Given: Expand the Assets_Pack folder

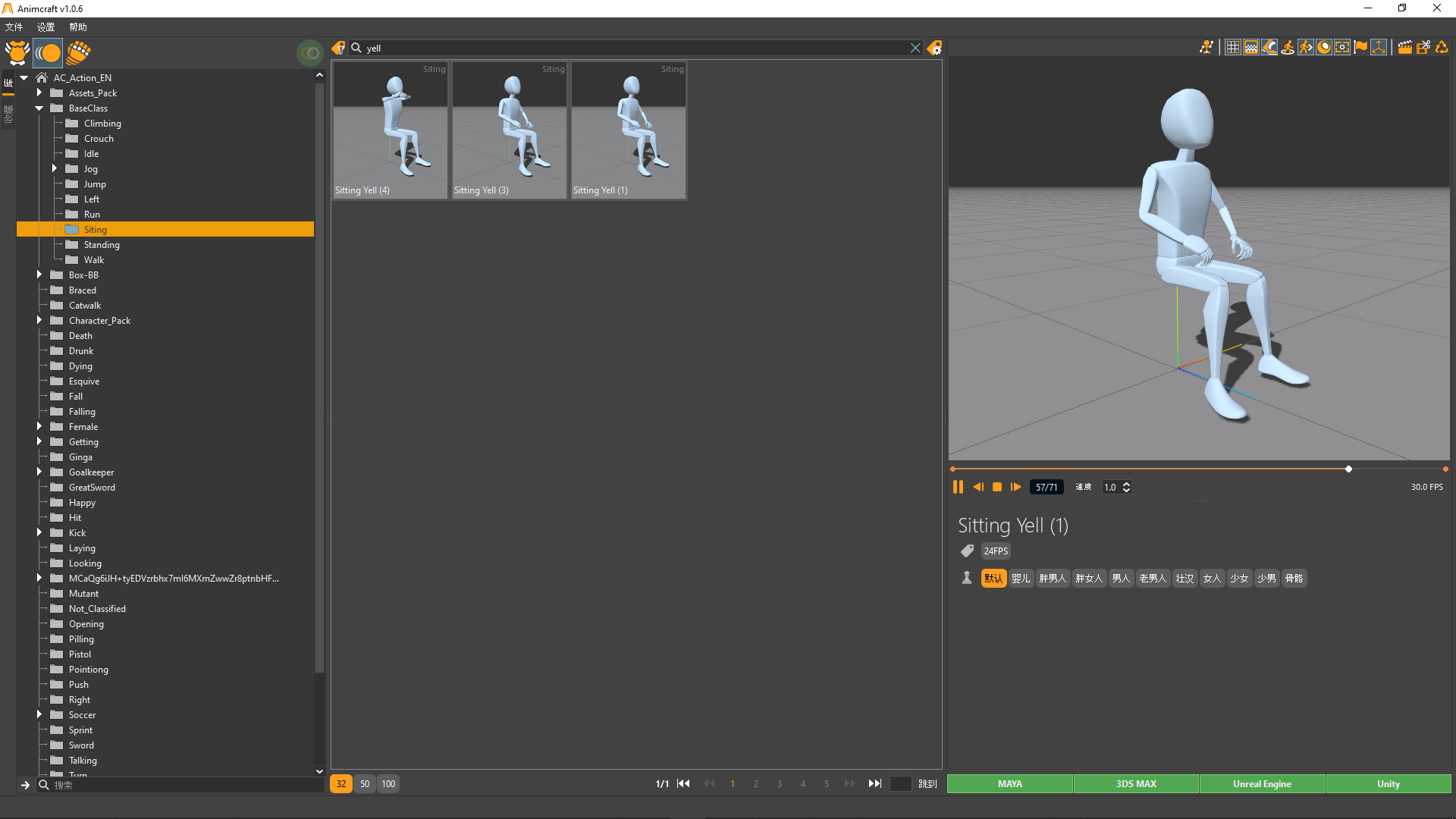Looking at the screenshot, I should click(x=39, y=93).
